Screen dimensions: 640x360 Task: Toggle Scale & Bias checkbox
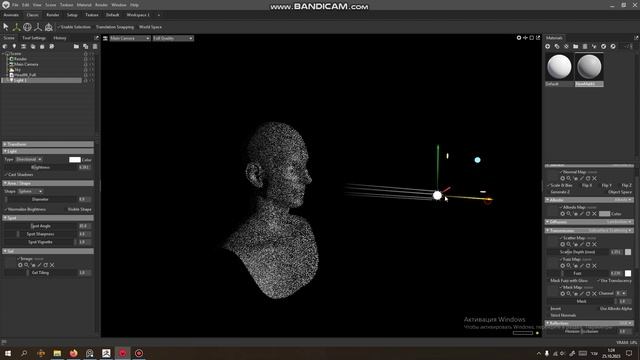[x=560, y=185]
